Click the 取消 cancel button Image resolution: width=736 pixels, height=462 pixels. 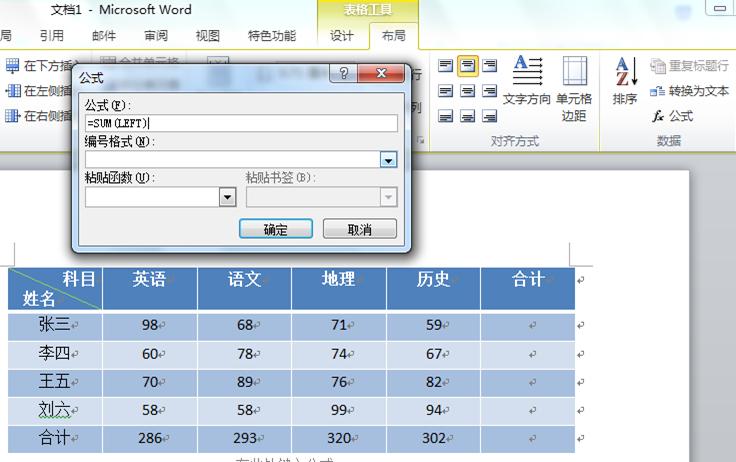click(x=360, y=229)
